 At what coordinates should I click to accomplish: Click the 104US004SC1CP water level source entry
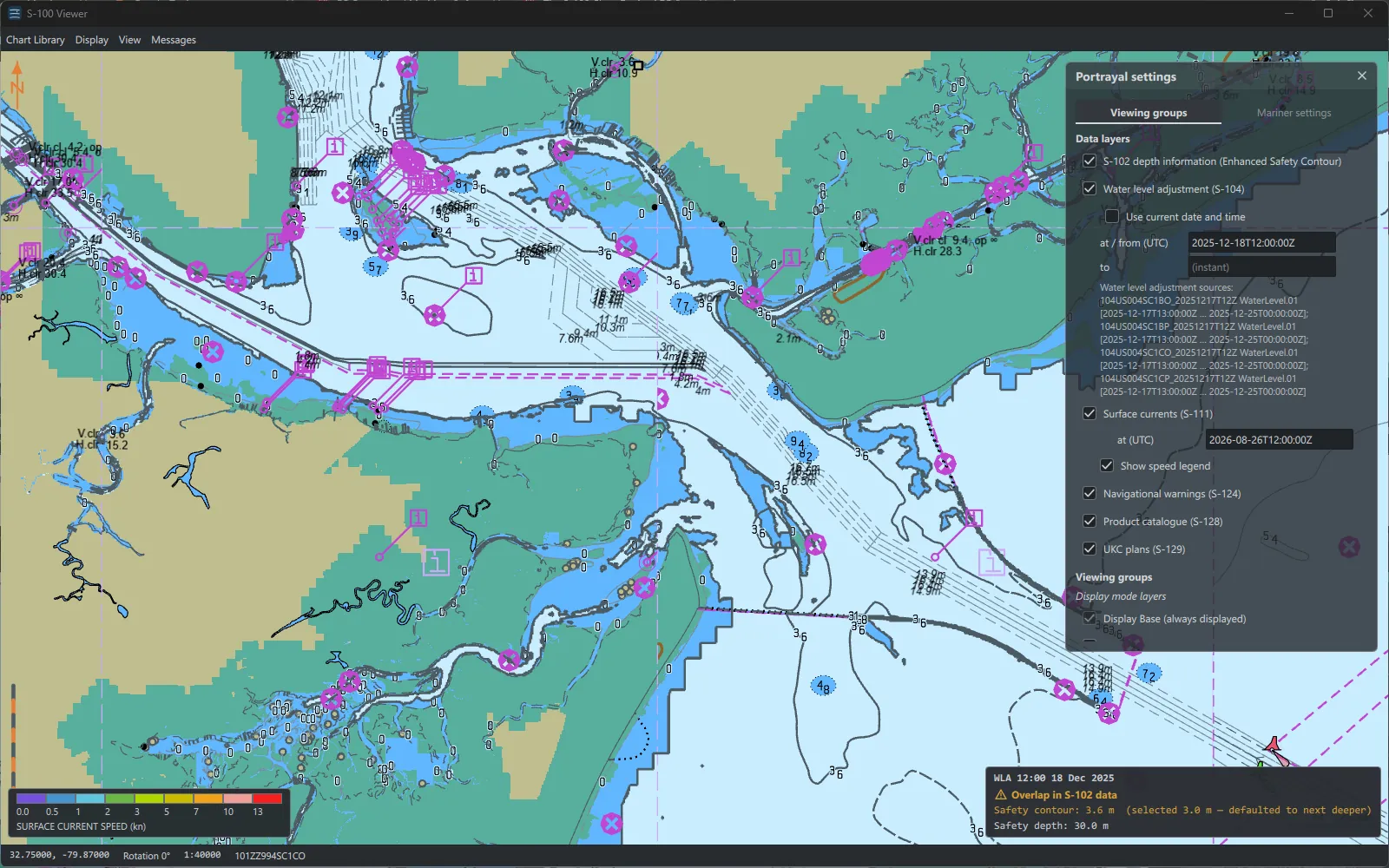(1198, 378)
